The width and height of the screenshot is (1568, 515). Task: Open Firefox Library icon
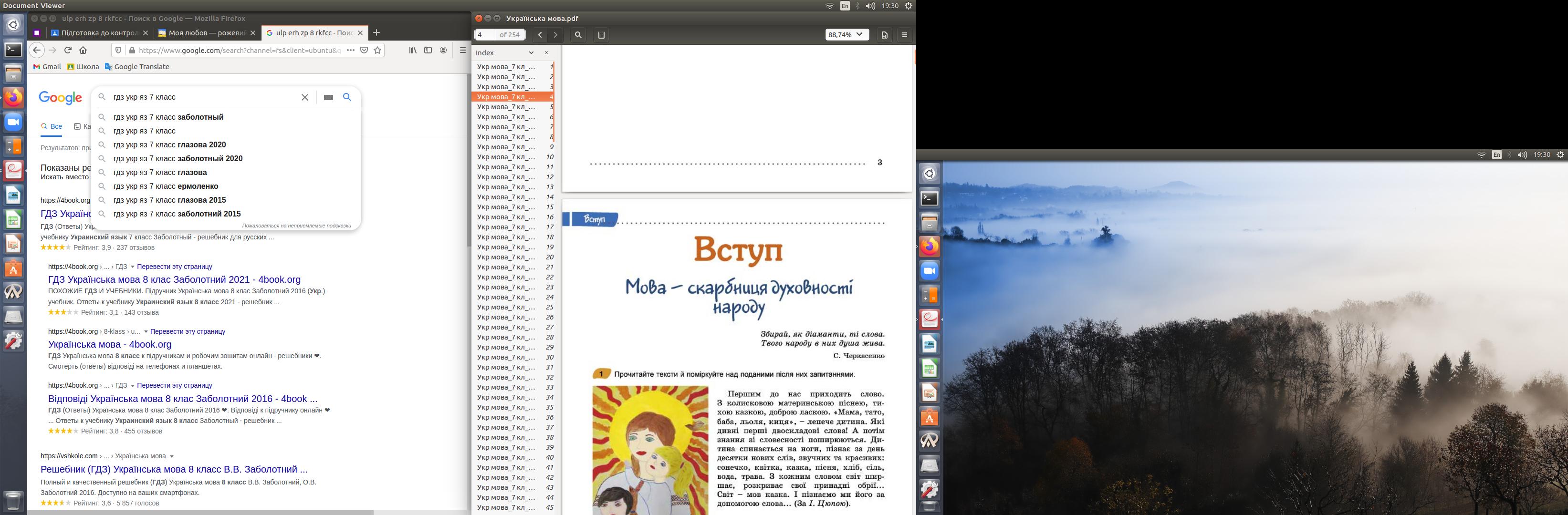click(x=413, y=51)
